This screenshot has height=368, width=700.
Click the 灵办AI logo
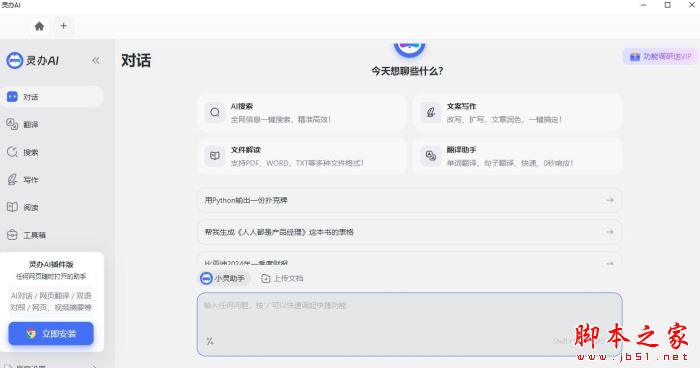33,60
